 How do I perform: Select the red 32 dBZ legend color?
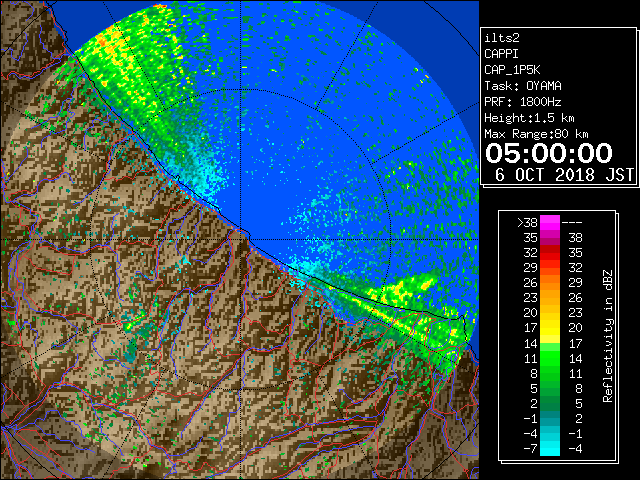[x=550, y=253]
